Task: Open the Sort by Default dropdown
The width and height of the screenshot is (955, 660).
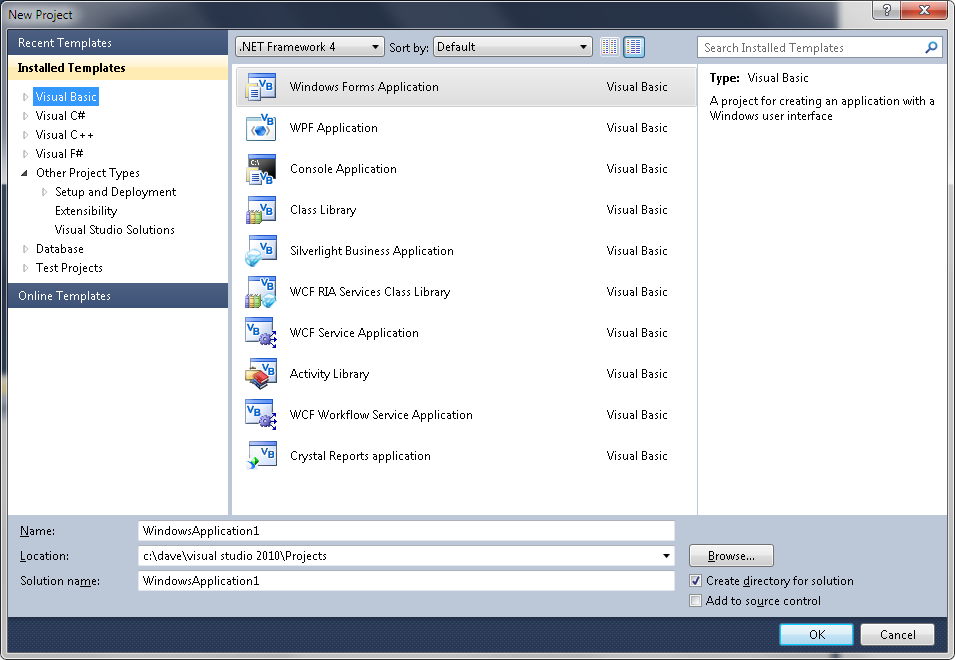Action: point(513,47)
